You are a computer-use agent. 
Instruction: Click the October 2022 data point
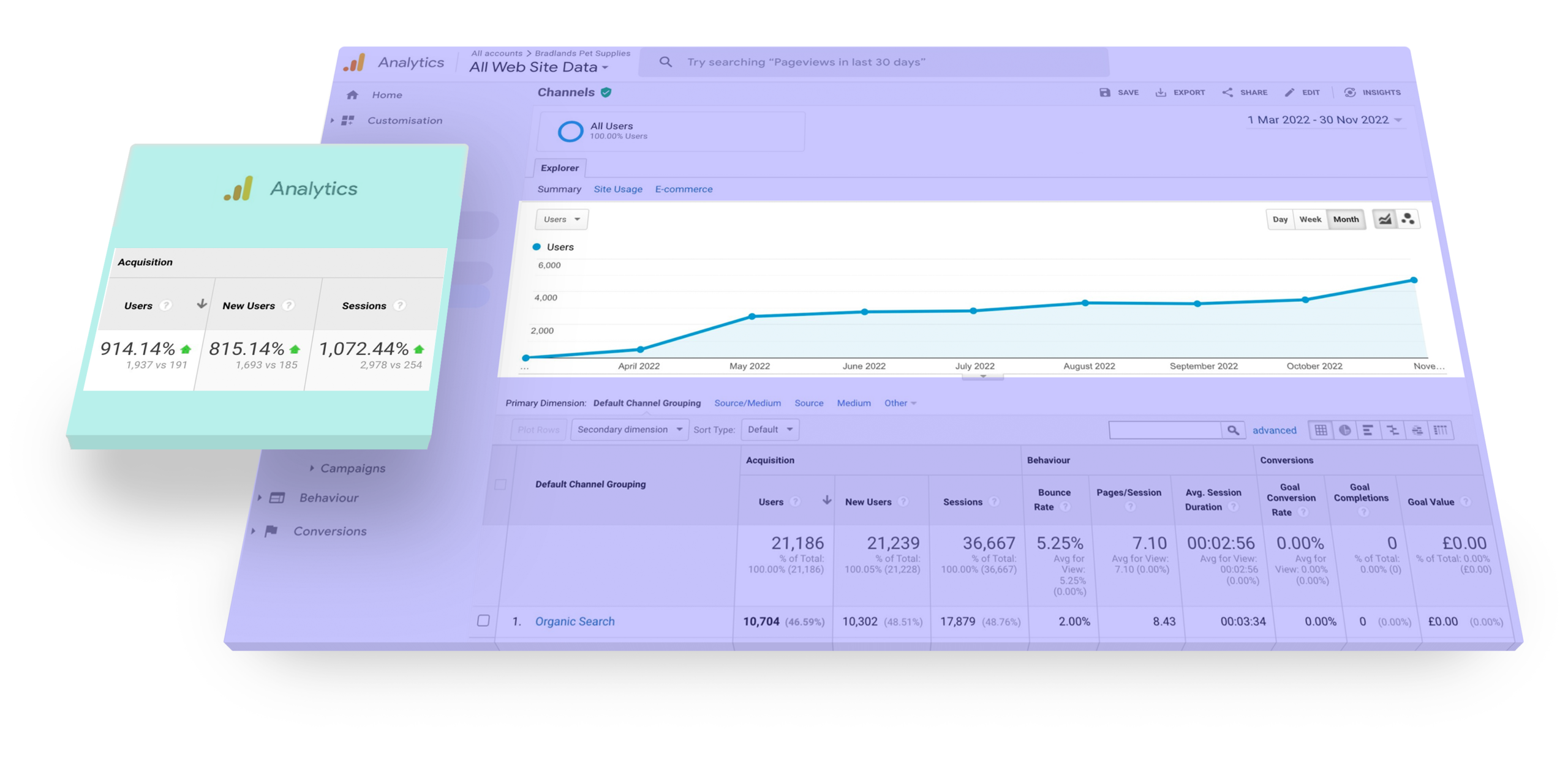pyautogui.click(x=1304, y=300)
